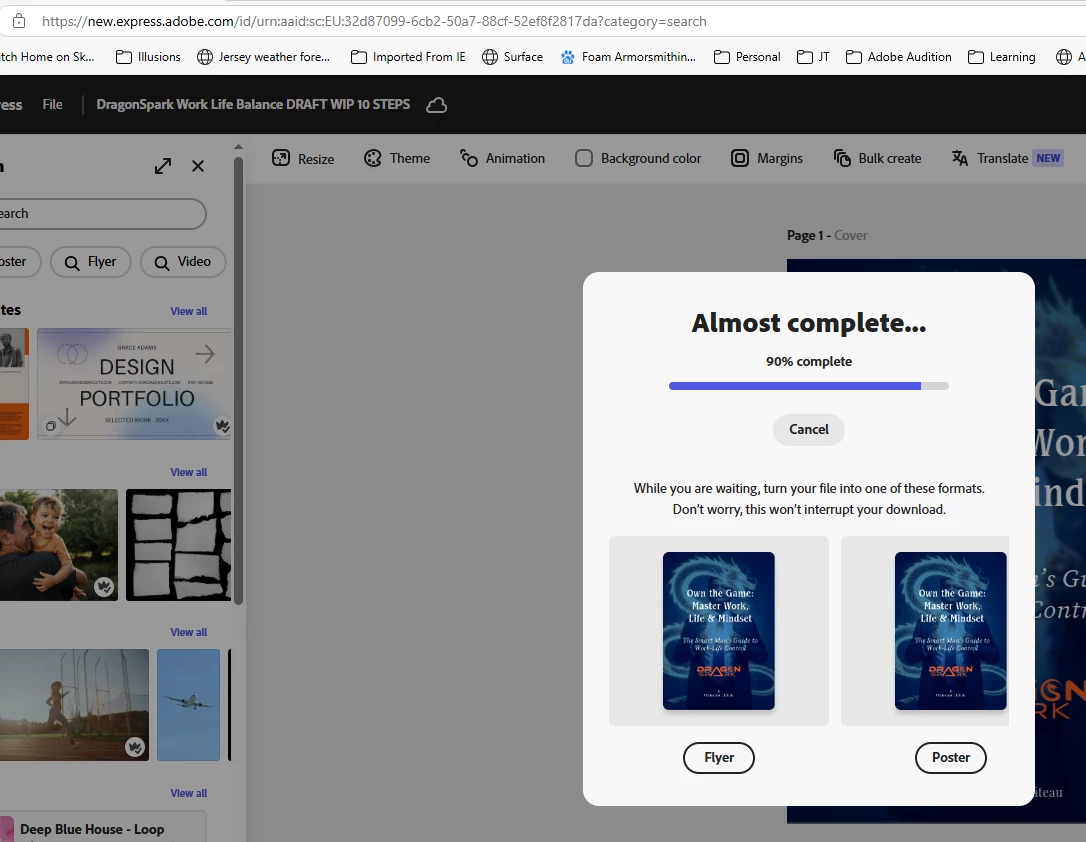
Task: Open the Adobe Audition bookmark folder
Action: [x=899, y=57]
